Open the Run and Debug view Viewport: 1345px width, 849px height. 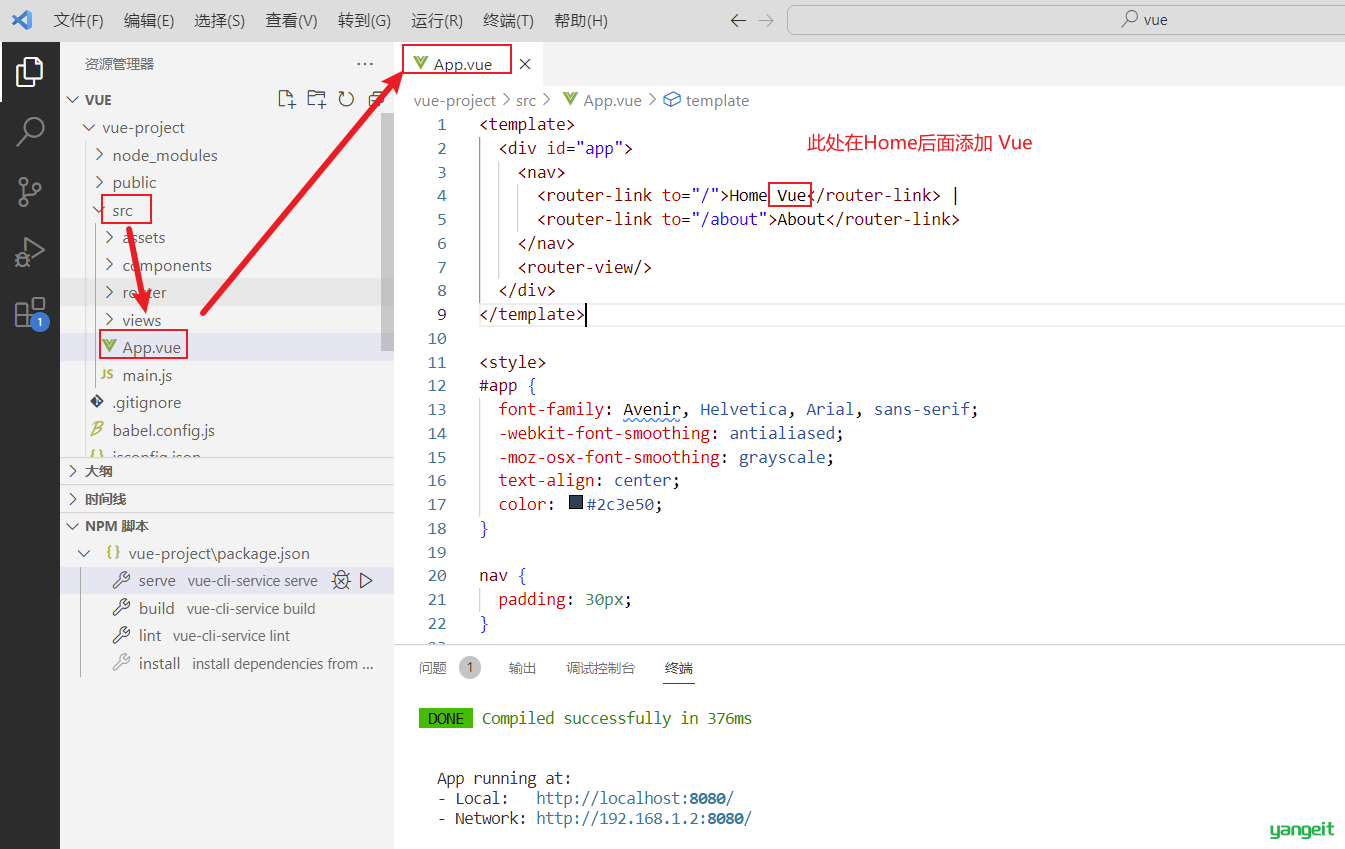[30, 252]
